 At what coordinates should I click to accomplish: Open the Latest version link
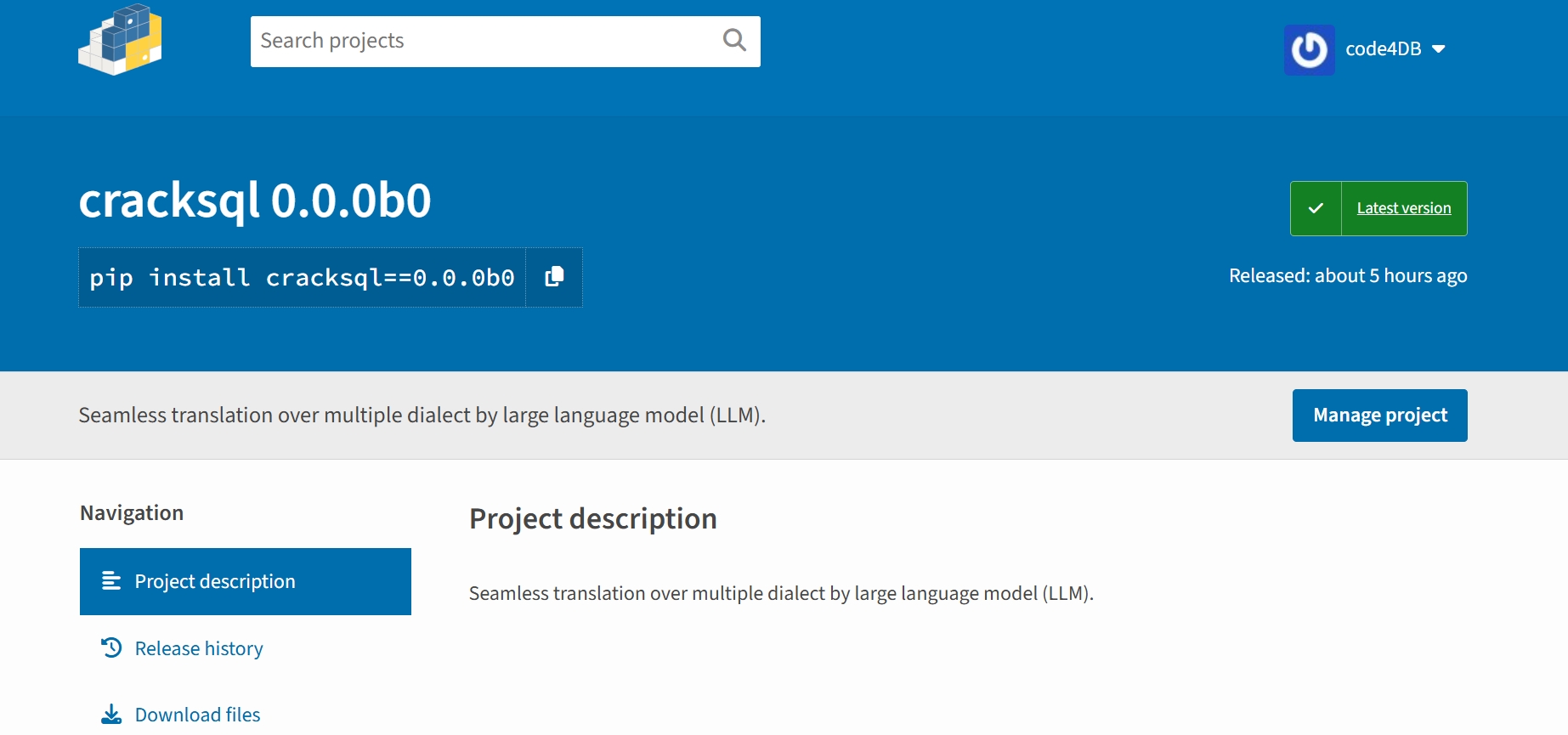click(x=1404, y=208)
